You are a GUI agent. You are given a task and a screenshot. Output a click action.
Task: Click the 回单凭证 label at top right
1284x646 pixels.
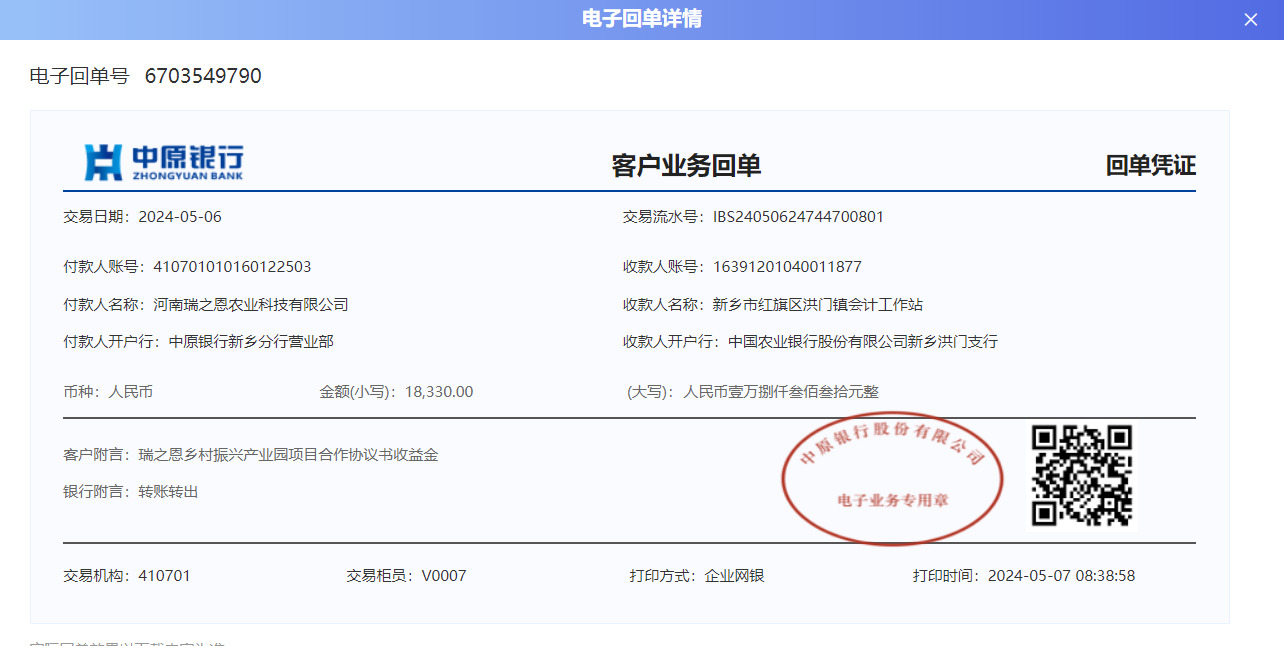point(1150,166)
